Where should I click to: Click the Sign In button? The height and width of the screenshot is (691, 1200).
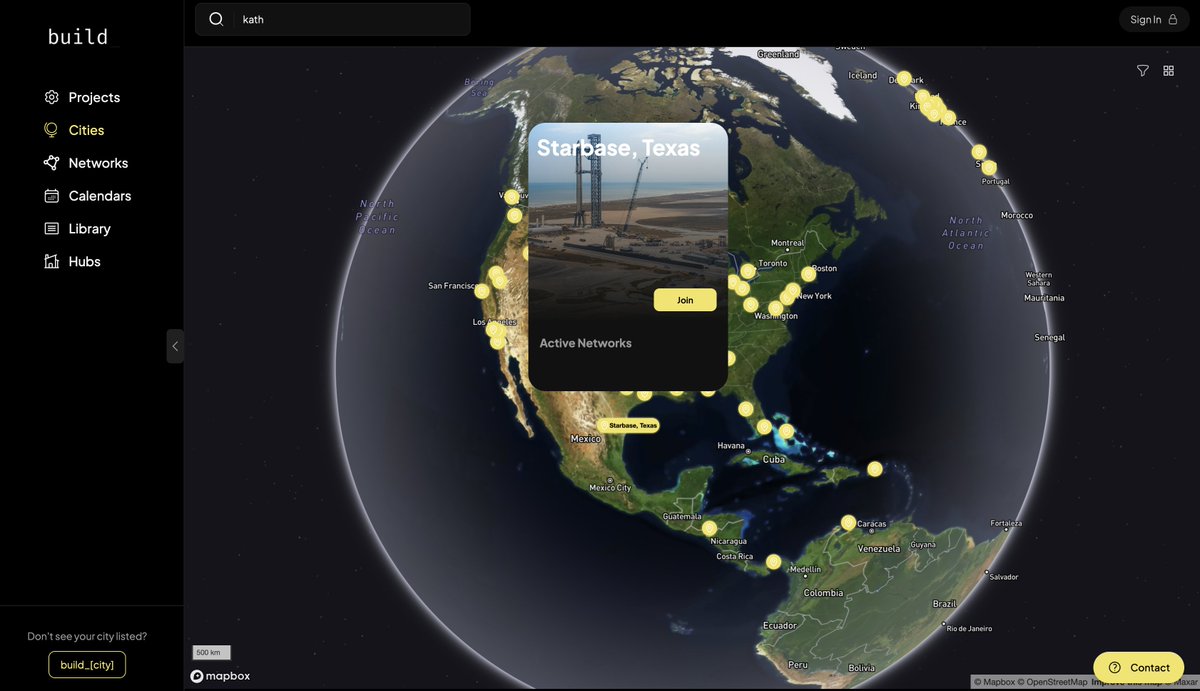point(1154,19)
